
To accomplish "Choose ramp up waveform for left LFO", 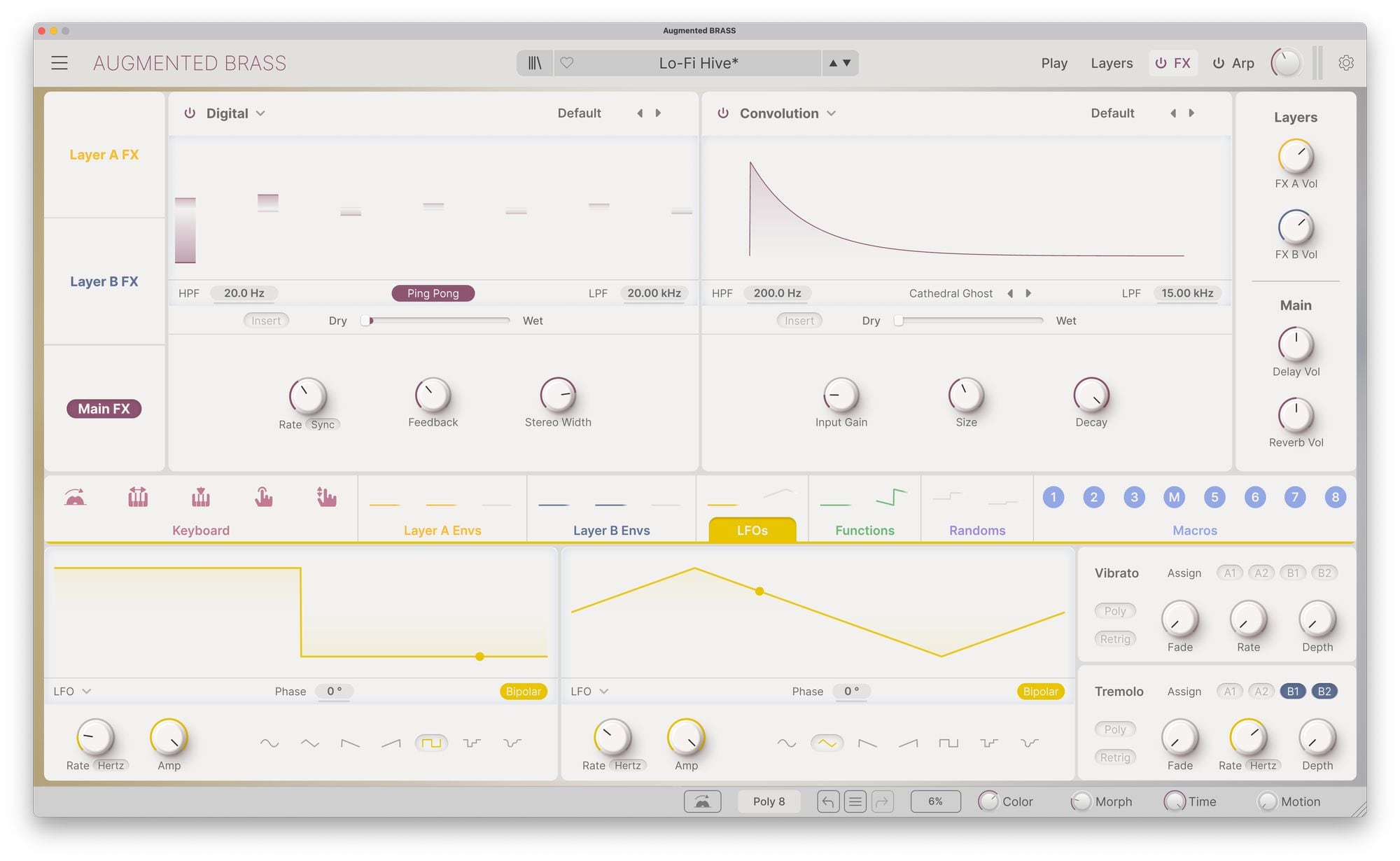I will coord(391,743).
